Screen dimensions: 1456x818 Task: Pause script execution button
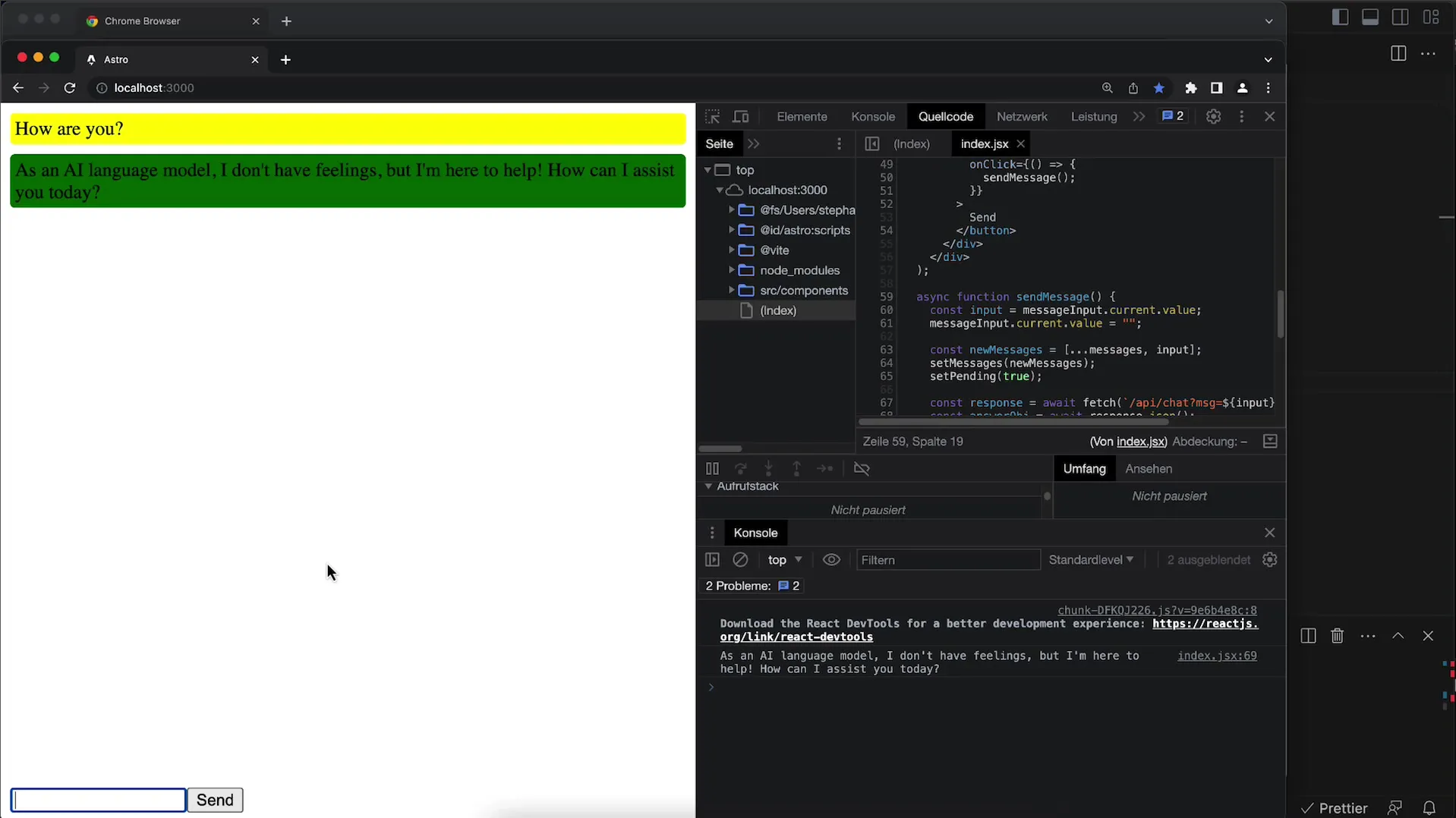[x=712, y=469]
